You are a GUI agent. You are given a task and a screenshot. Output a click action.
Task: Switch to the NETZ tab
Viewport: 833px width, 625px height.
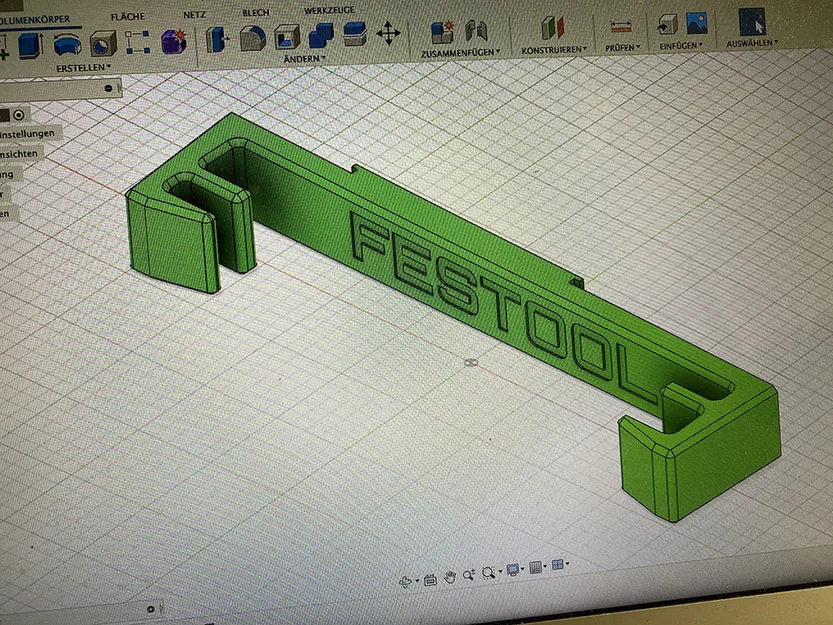[194, 15]
